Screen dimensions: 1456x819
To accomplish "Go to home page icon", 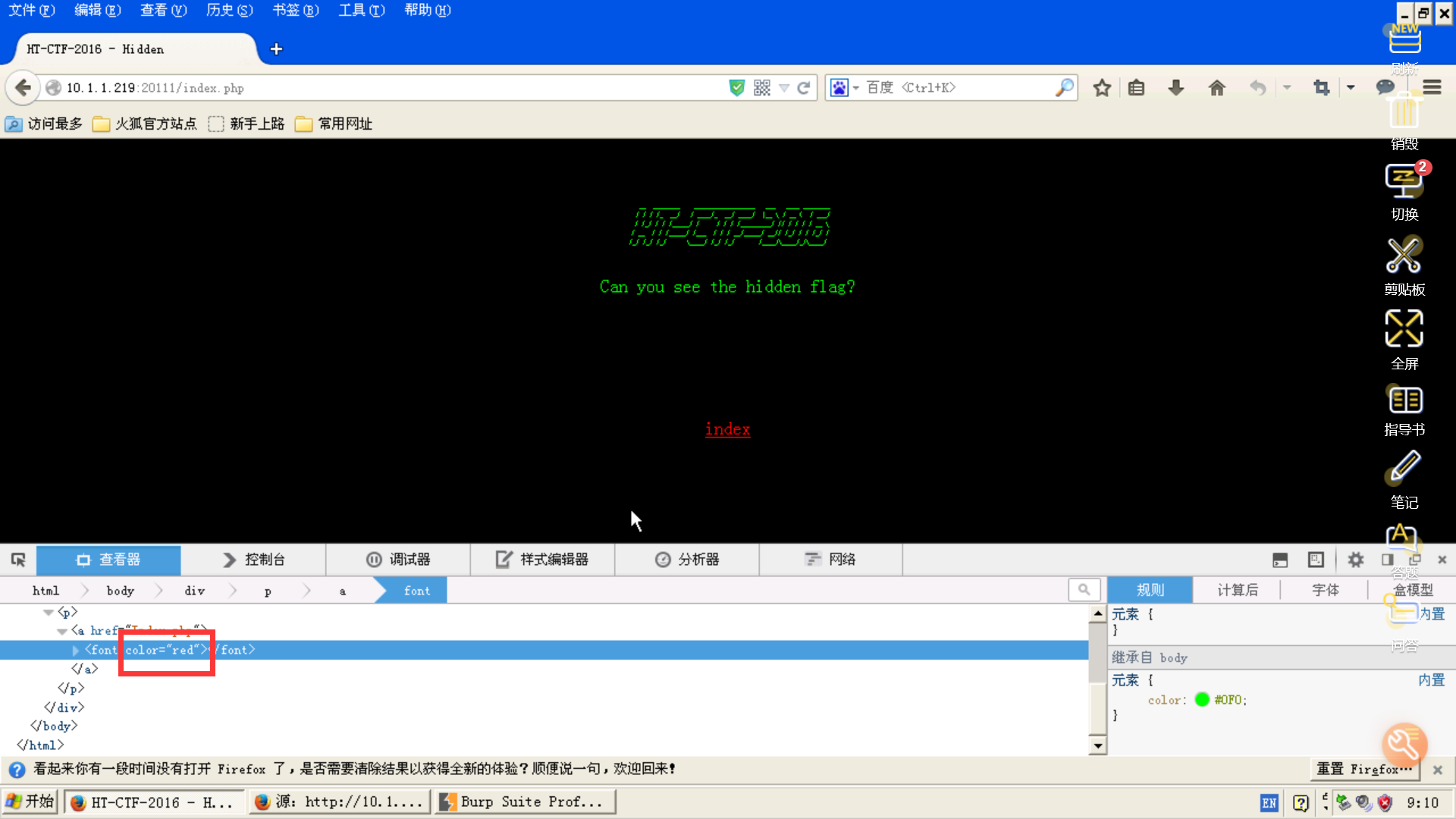I will coord(1216,88).
